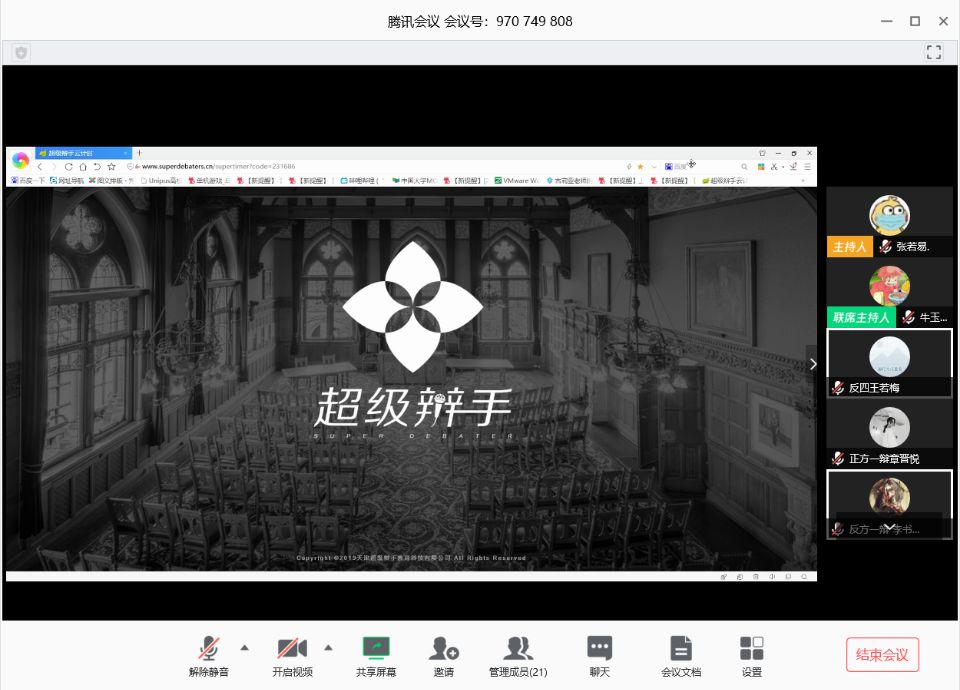
Task: Select host 张若易's duck avatar
Action: [x=890, y=215]
